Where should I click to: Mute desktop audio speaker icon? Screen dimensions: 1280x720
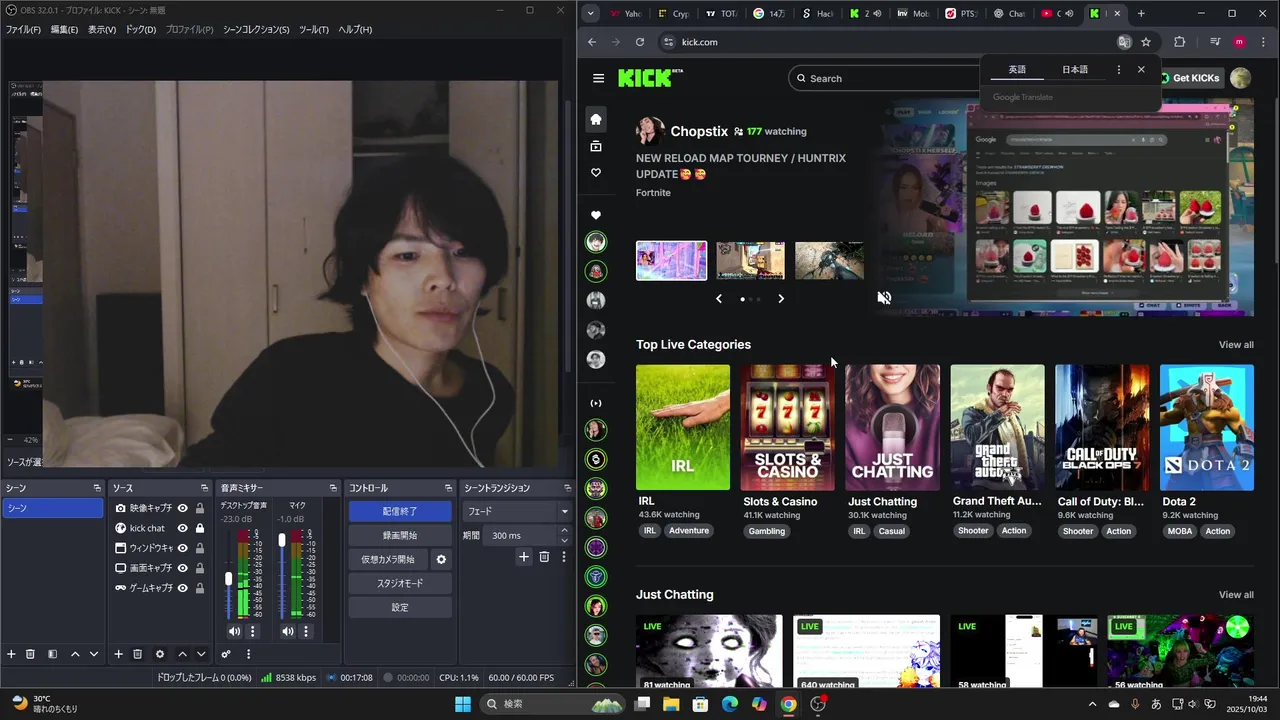234,631
